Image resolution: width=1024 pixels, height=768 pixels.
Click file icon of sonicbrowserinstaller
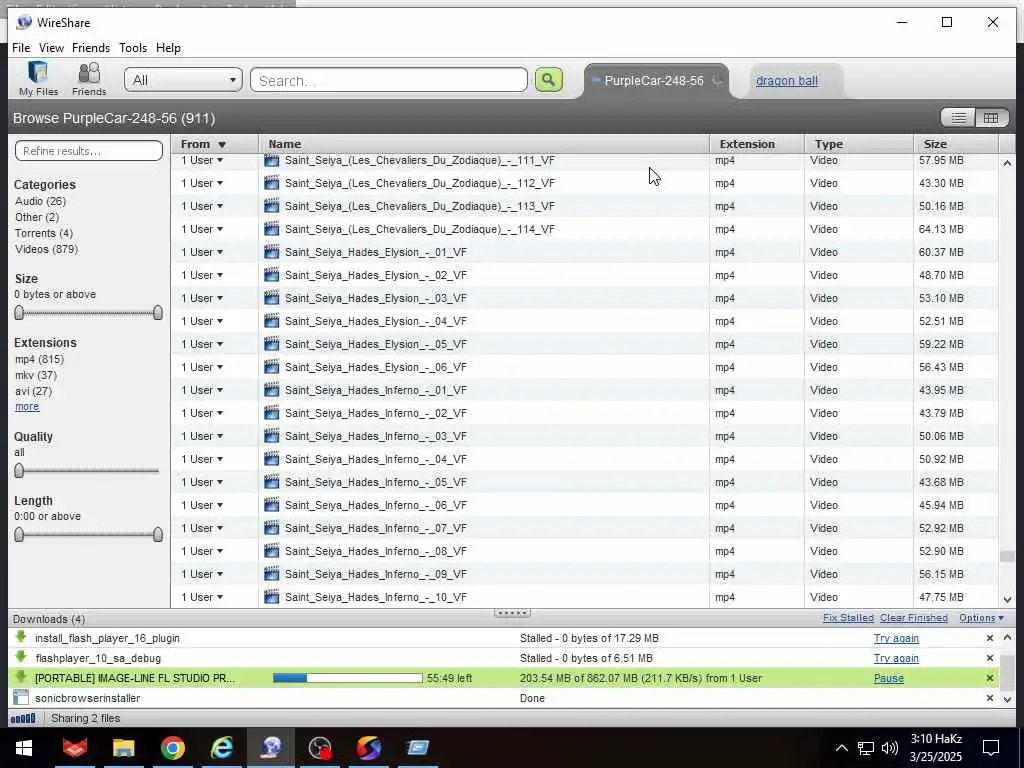21,697
